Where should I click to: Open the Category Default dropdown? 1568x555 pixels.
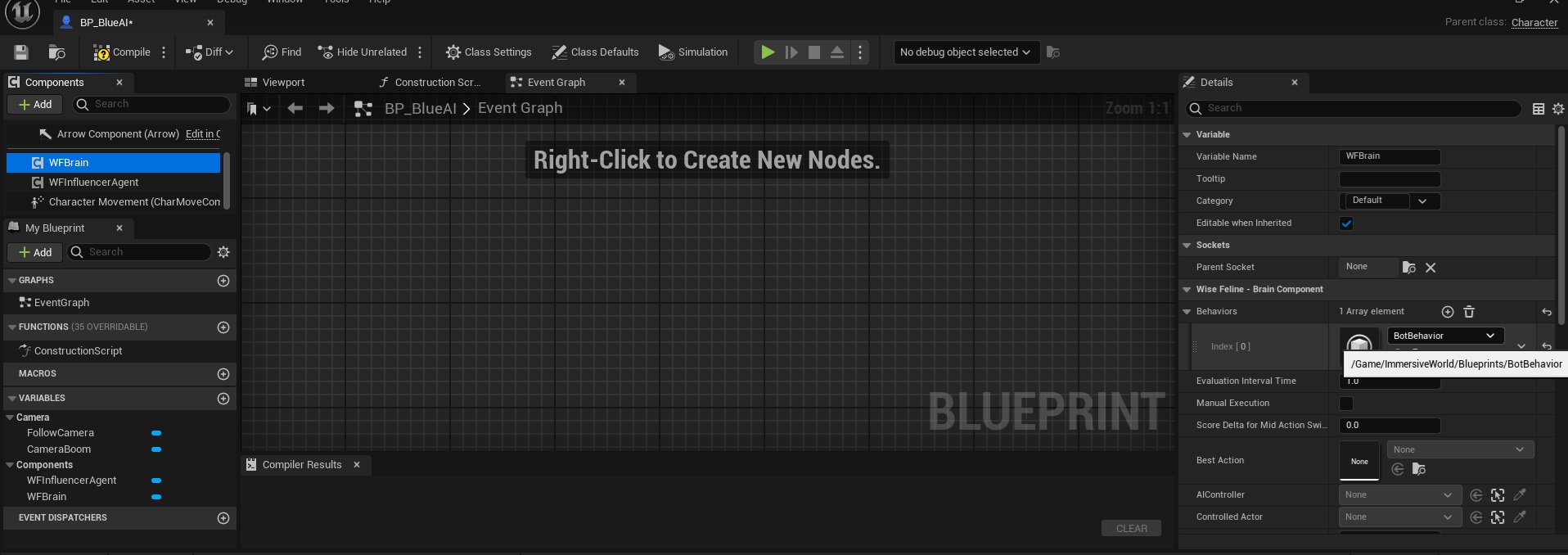[1390, 201]
